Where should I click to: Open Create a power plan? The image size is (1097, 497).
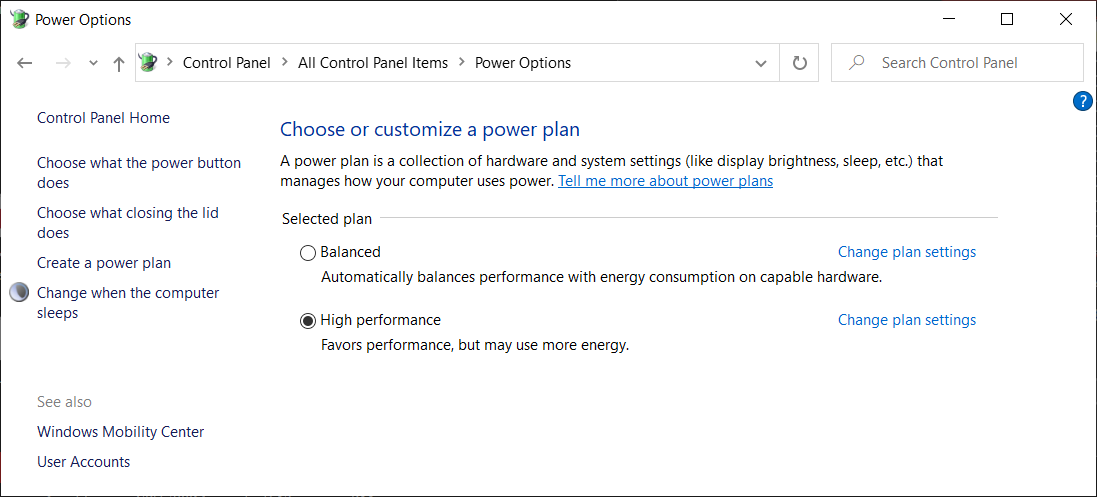pos(104,263)
